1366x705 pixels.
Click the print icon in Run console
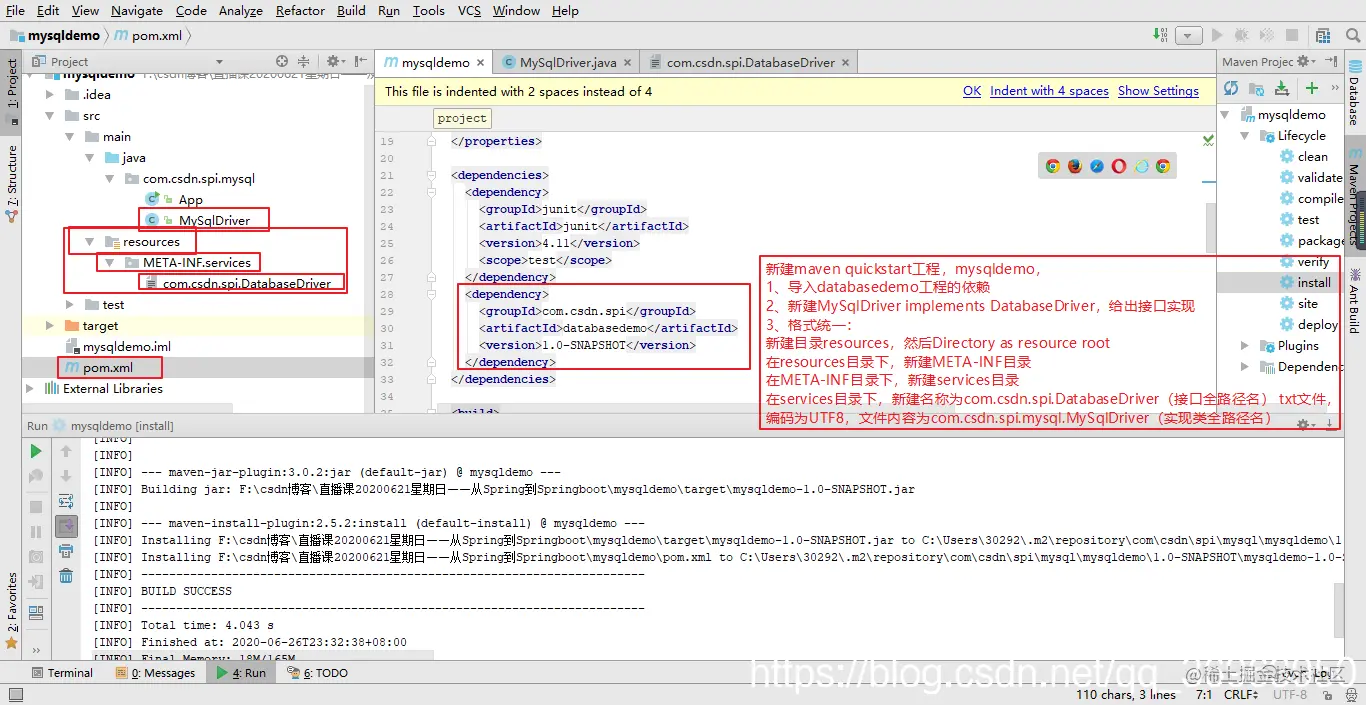(x=66, y=550)
